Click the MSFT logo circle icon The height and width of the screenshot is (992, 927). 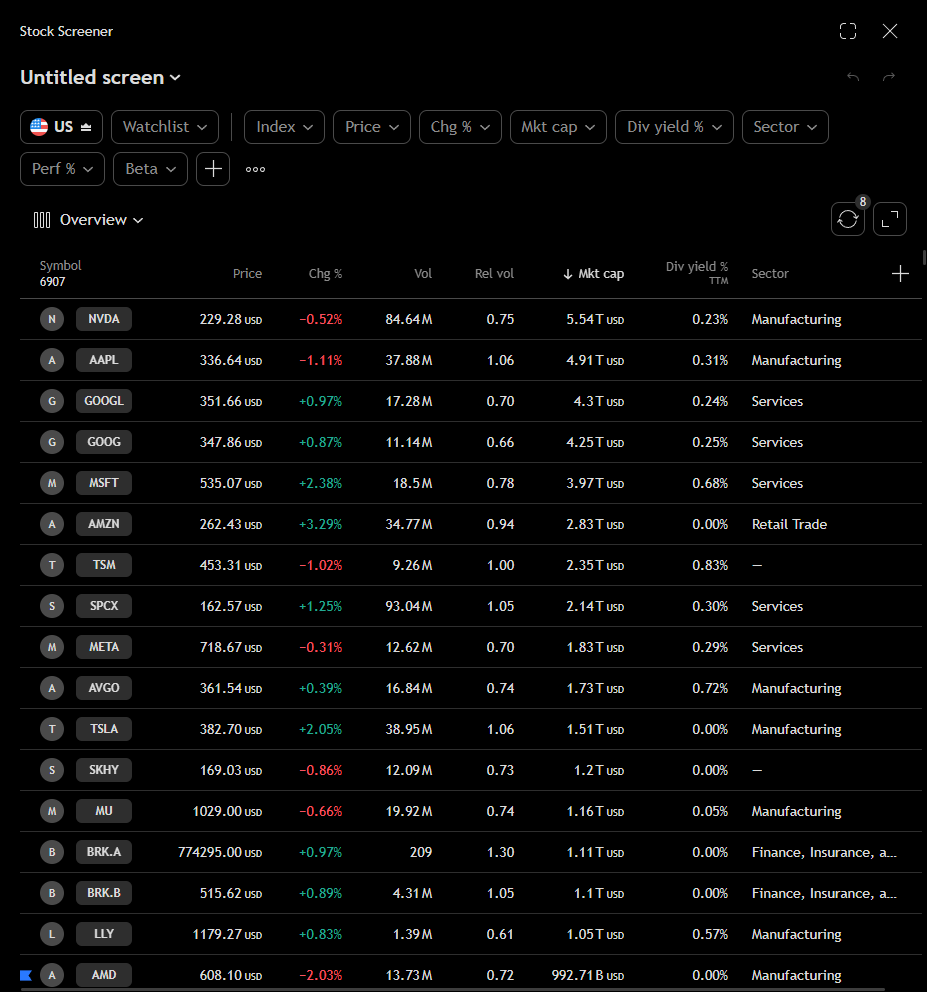click(x=52, y=483)
